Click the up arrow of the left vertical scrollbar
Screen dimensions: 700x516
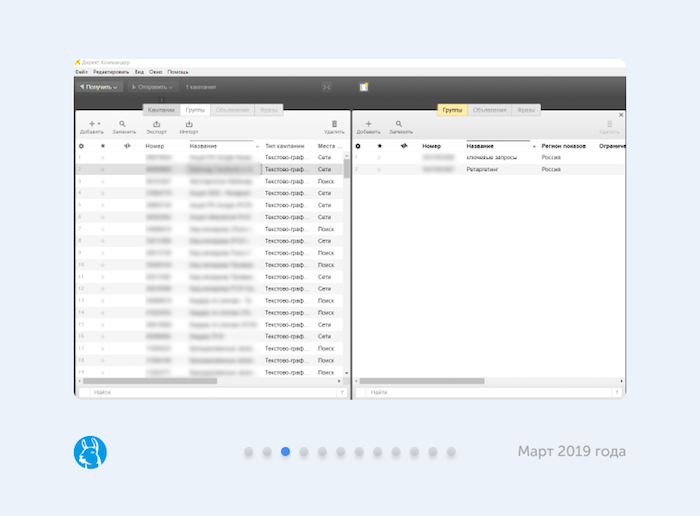(347, 155)
